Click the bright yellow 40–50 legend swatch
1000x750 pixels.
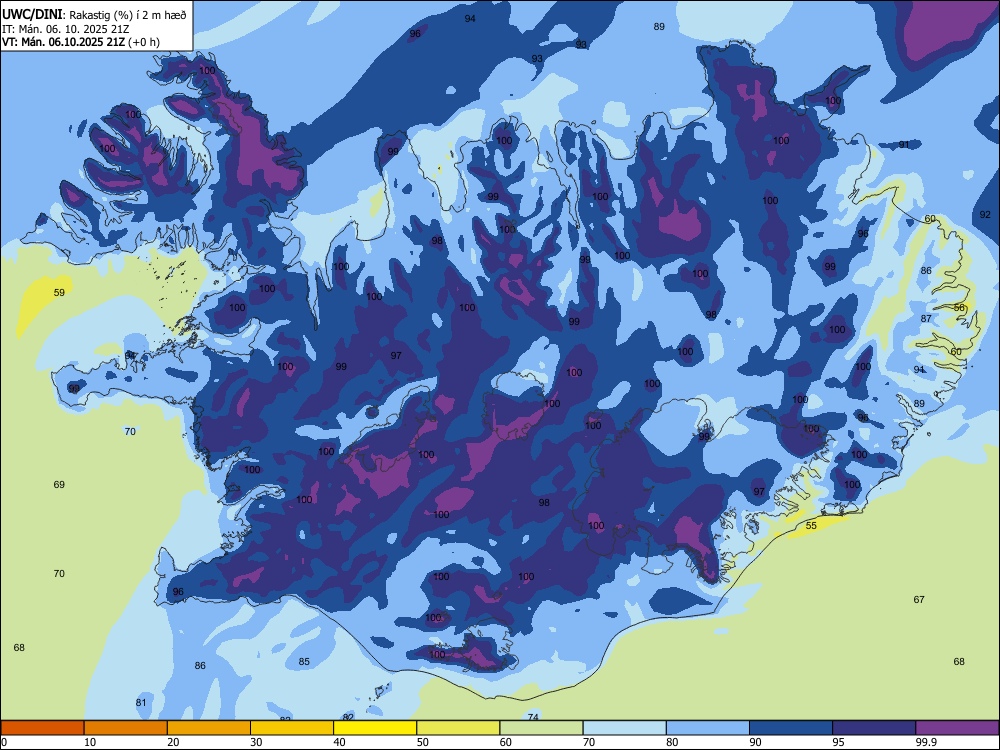click(x=375, y=728)
